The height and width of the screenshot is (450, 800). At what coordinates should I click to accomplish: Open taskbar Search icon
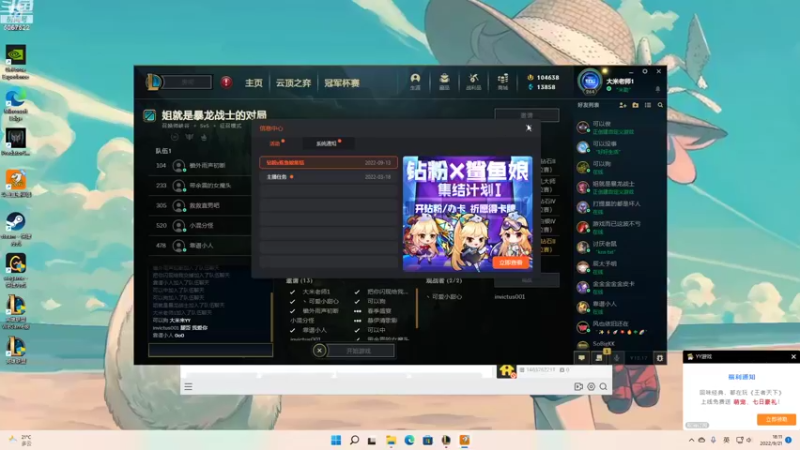click(354, 440)
